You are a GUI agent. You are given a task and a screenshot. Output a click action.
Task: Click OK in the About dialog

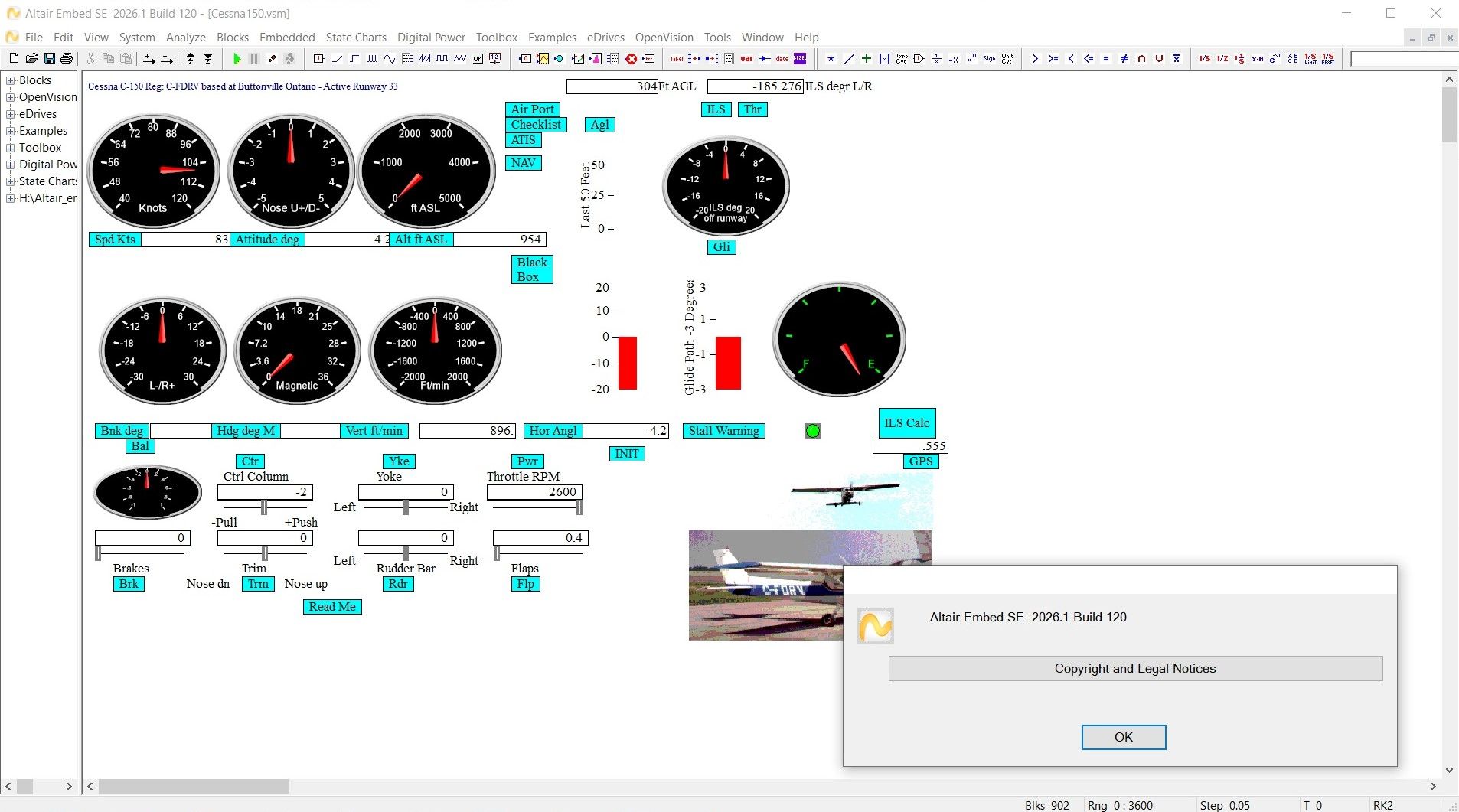pos(1123,737)
